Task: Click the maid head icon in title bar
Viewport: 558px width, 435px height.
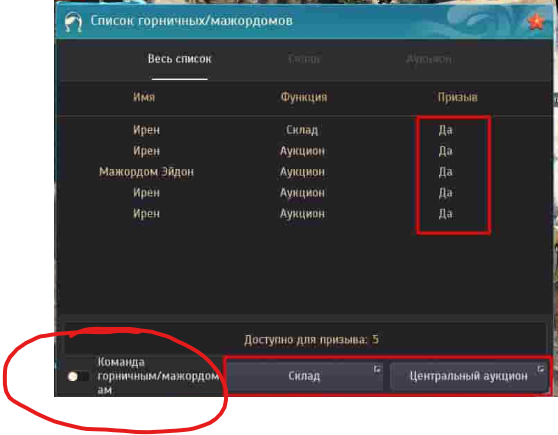Action: pos(74,22)
